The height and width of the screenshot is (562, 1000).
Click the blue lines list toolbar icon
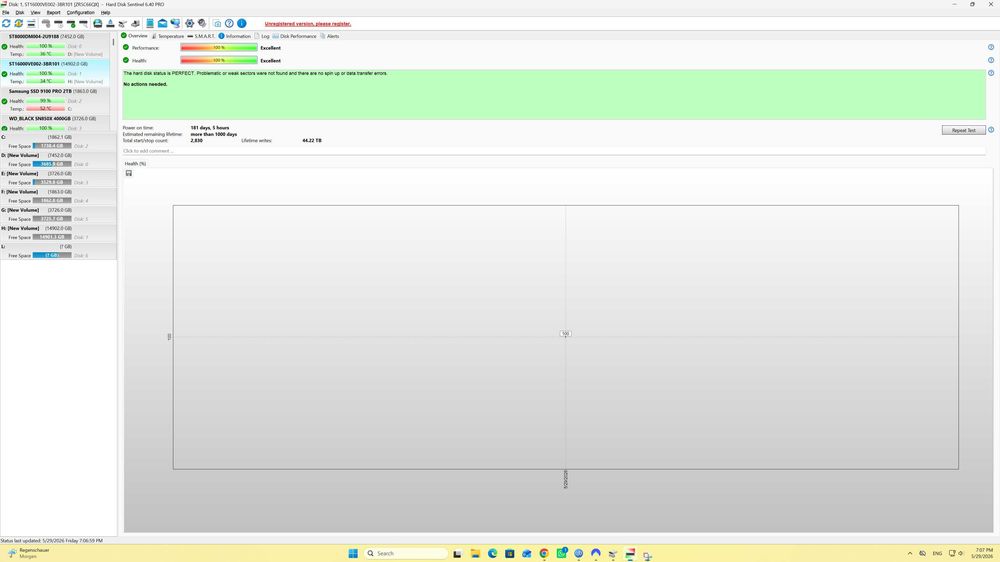pyautogui.click(x=31, y=24)
